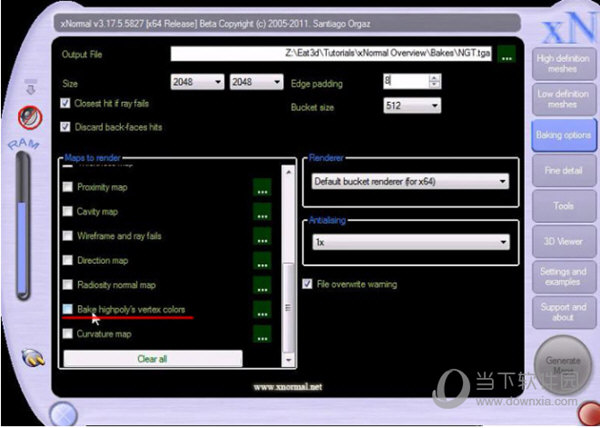Check Bake highpoly's vertex colors
The image size is (600, 428).
[x=68, y=309]
